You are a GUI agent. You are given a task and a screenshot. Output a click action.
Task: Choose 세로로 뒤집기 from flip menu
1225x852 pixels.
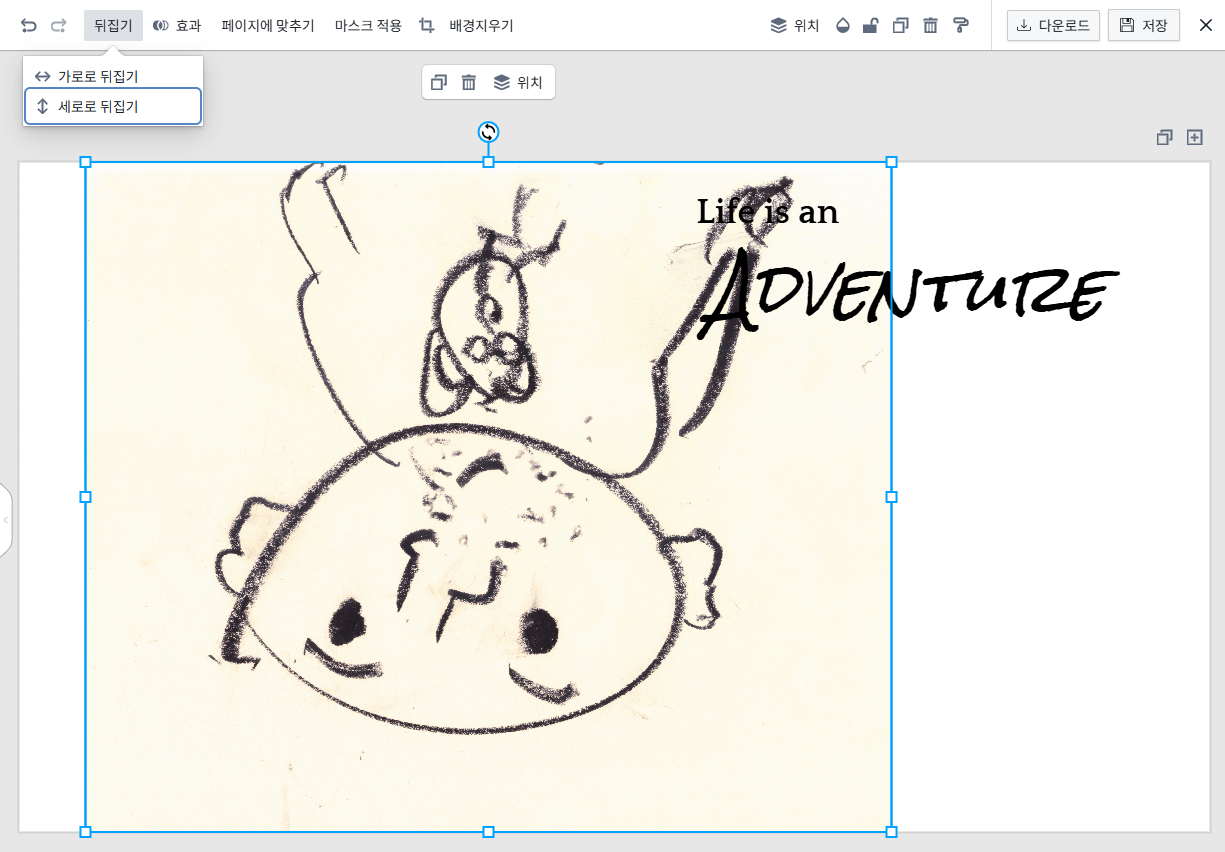98,107
